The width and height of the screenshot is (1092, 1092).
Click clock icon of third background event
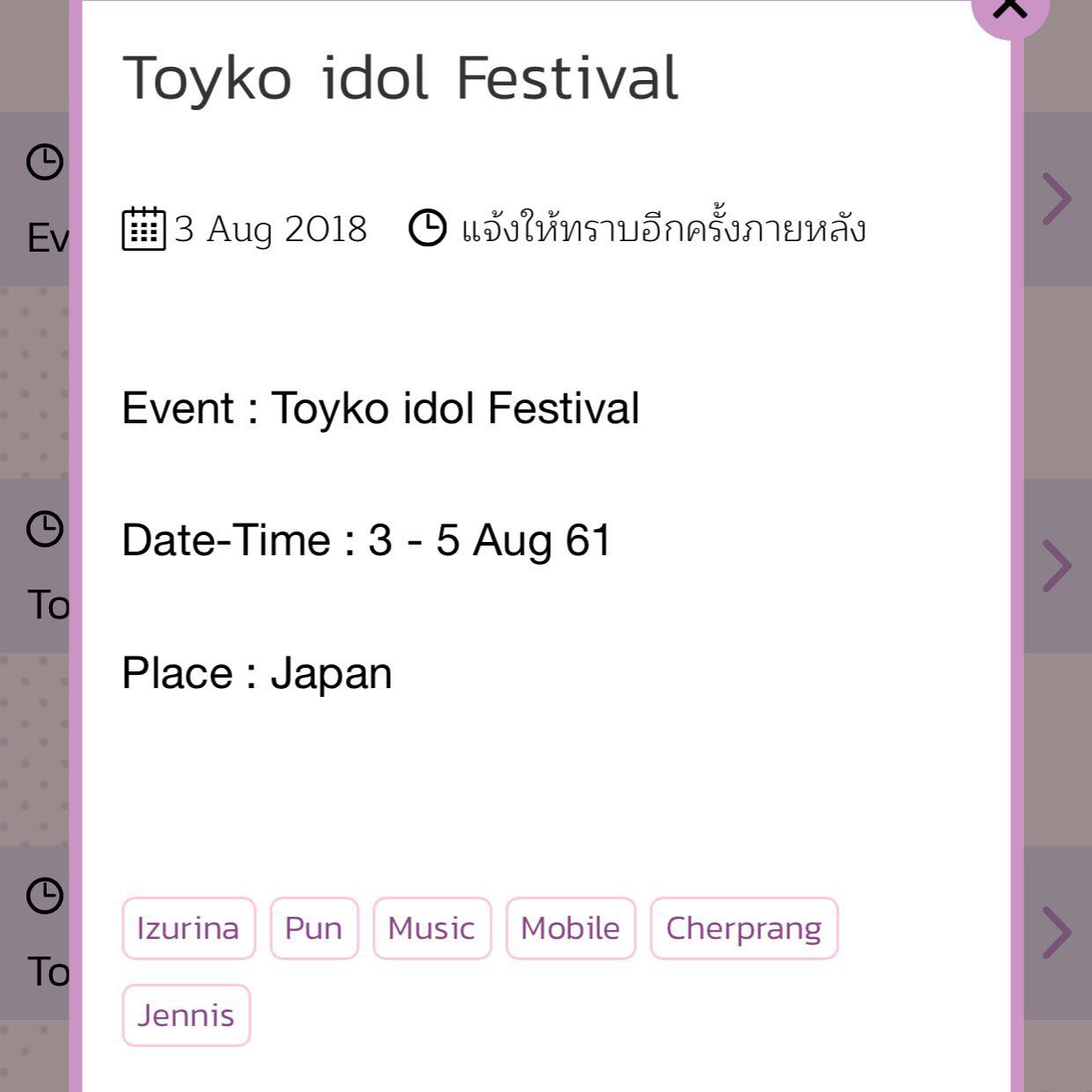(x=45, y=896)
